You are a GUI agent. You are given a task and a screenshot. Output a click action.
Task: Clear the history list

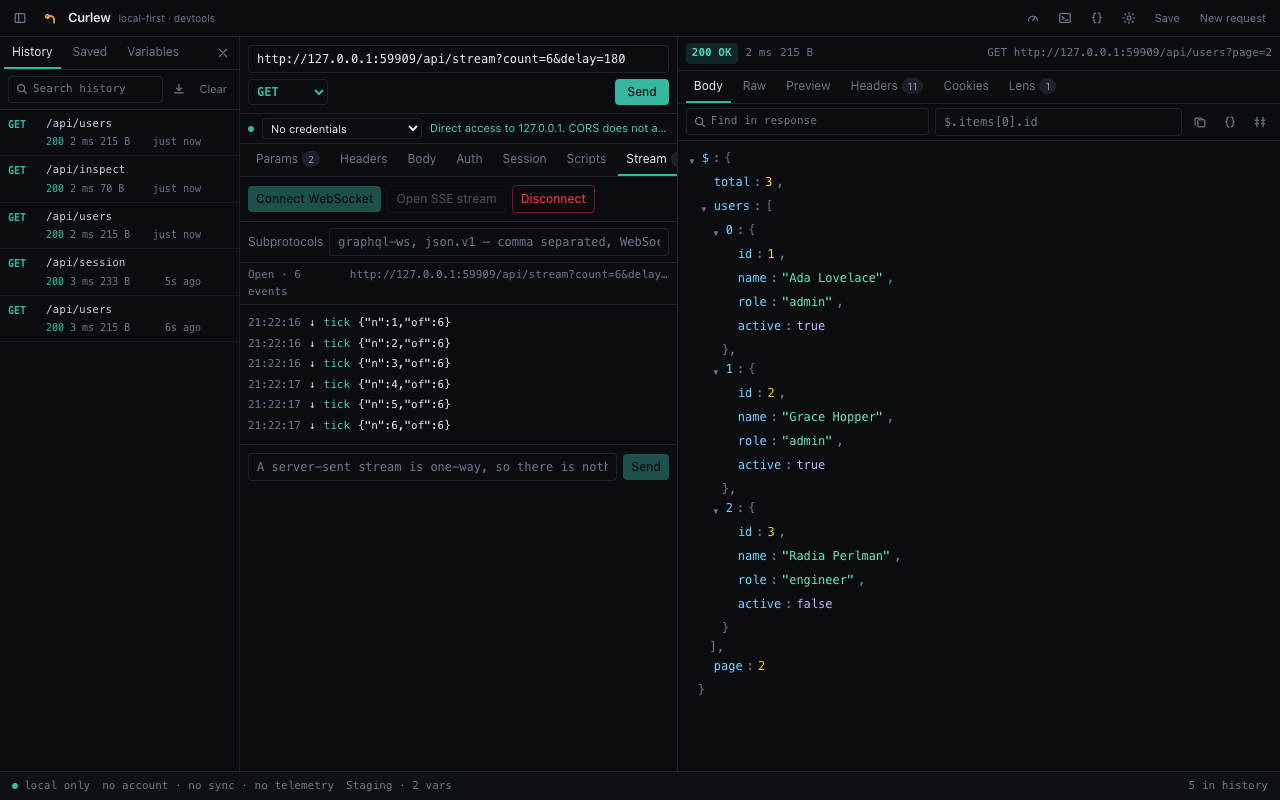[213, 89]
